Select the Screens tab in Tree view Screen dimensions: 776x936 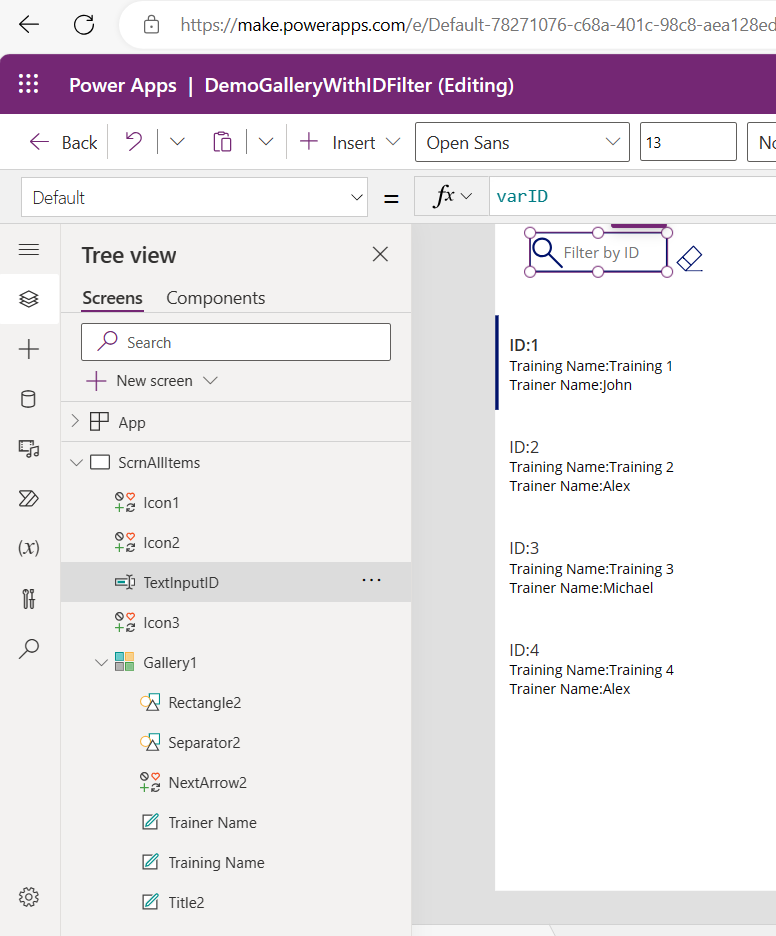click(x=112, y=298)
